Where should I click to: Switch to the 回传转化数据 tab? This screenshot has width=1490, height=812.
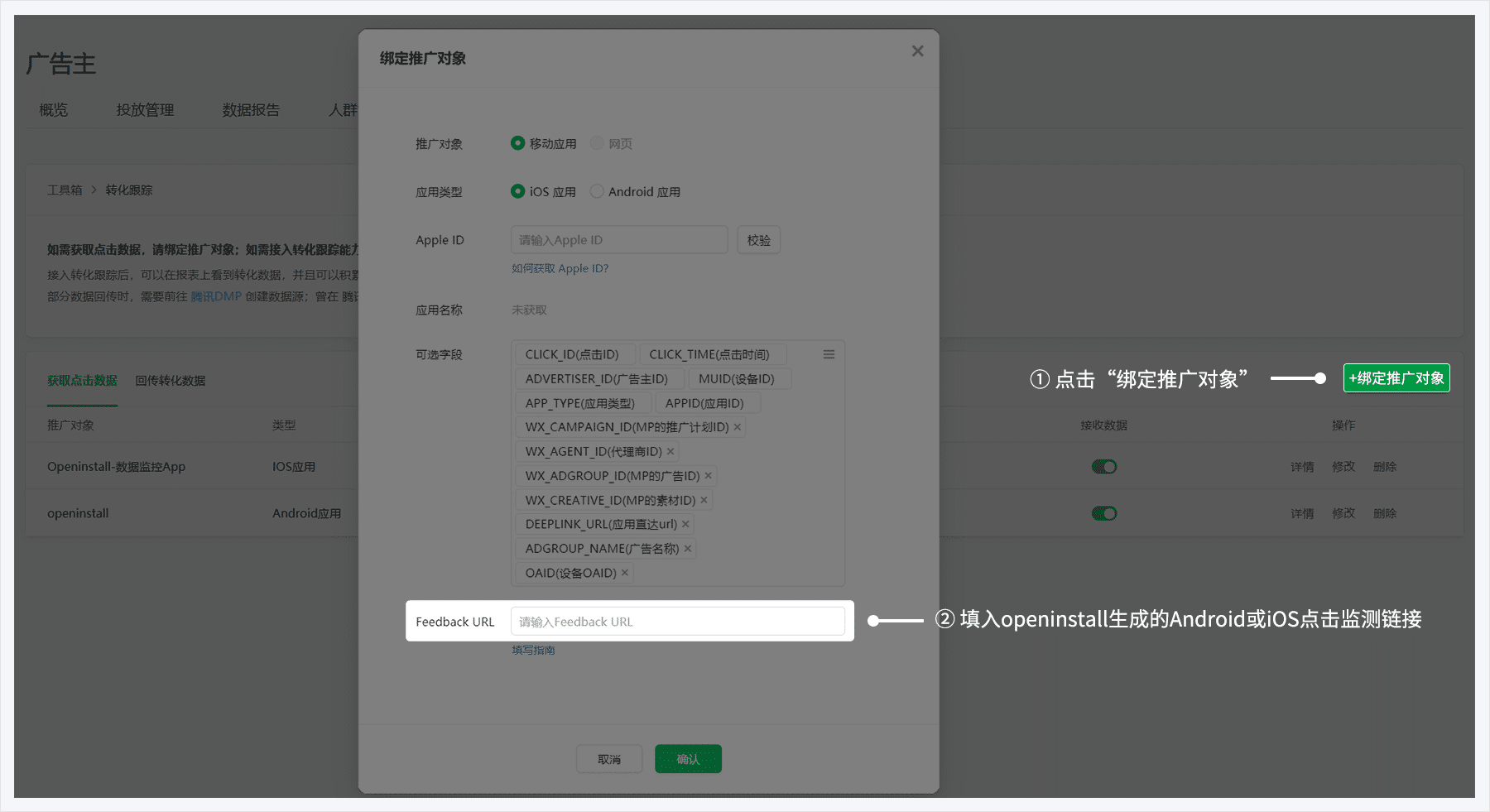[171, 381]
